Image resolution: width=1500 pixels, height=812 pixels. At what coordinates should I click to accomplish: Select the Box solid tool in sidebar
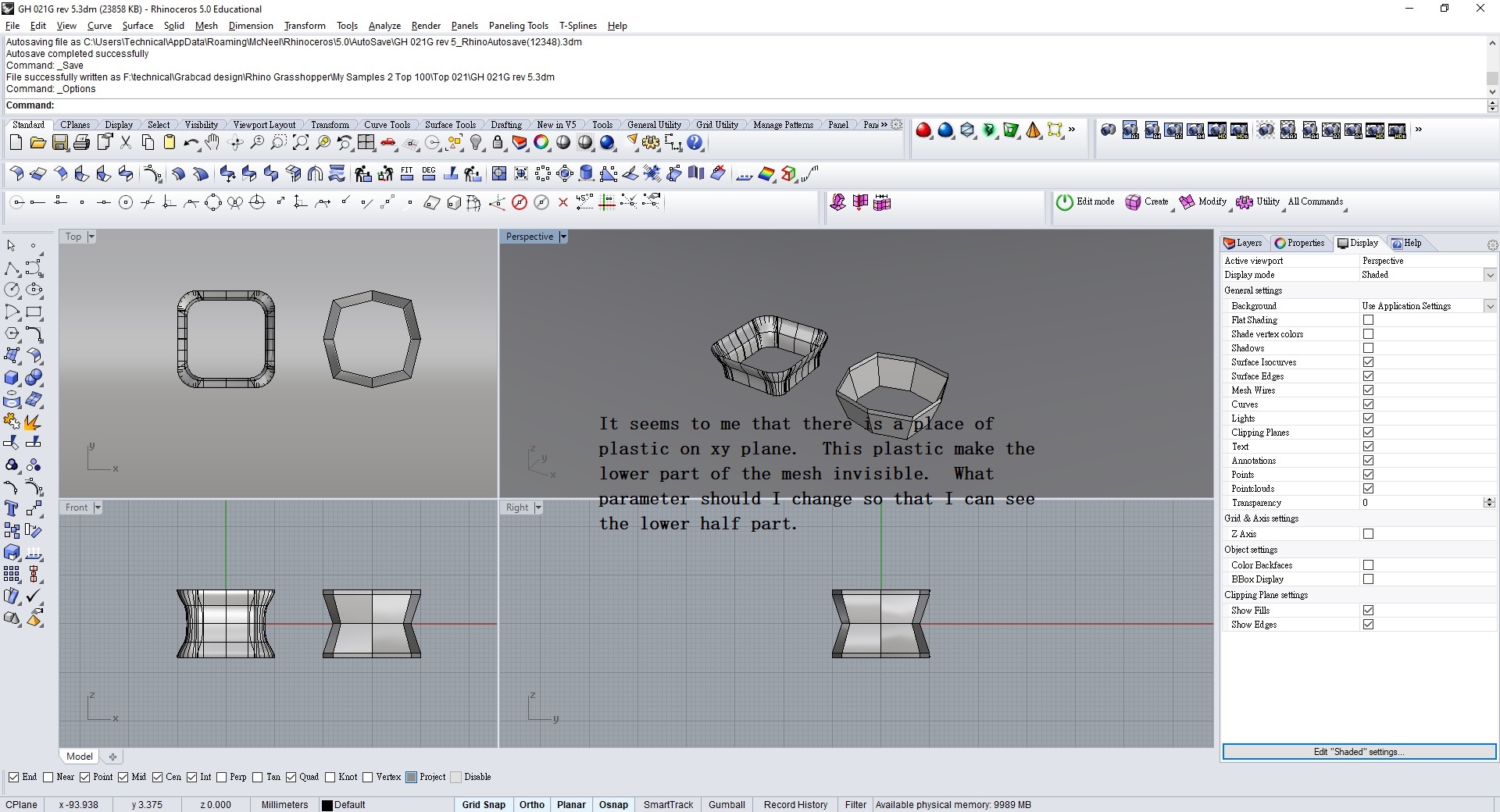12,378
